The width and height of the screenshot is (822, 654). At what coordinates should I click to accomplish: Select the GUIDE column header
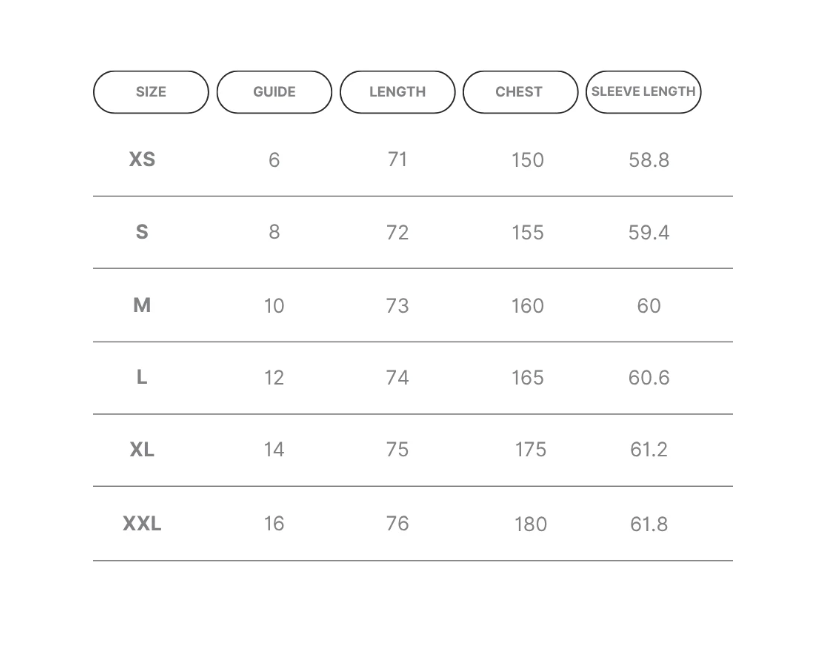(274, 92)
